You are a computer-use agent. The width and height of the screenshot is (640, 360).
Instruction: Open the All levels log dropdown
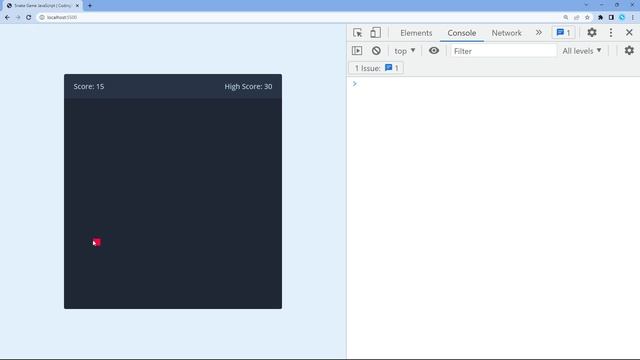(582, 51)
